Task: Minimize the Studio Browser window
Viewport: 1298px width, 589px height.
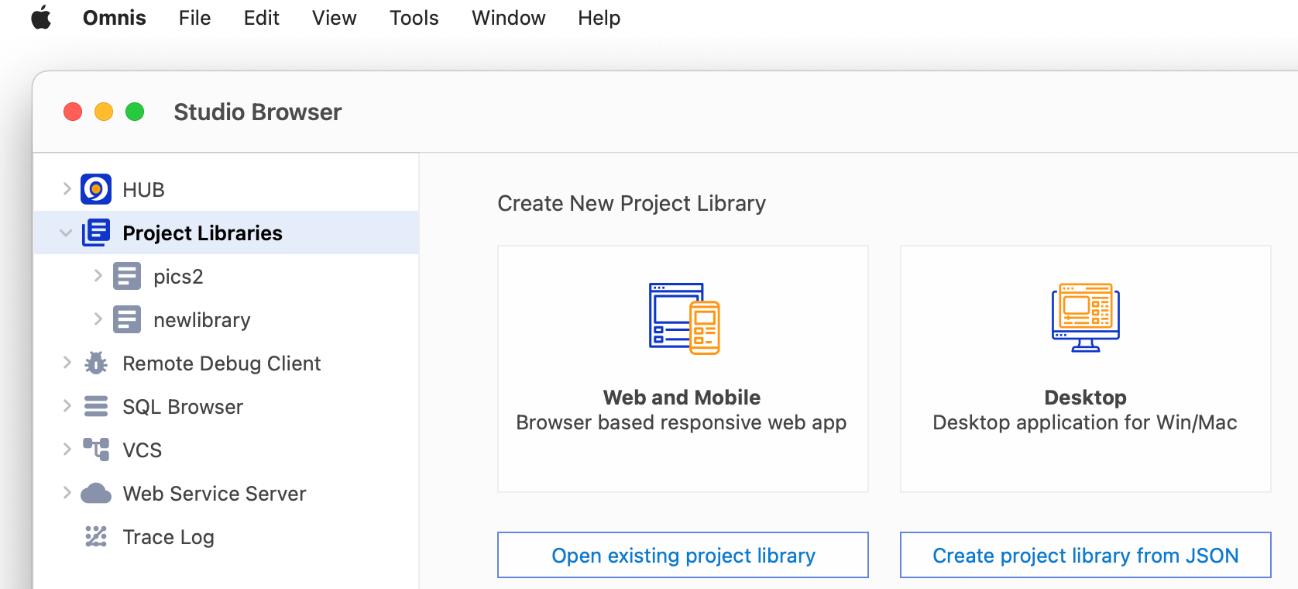Action: click(x=104, y=112)
